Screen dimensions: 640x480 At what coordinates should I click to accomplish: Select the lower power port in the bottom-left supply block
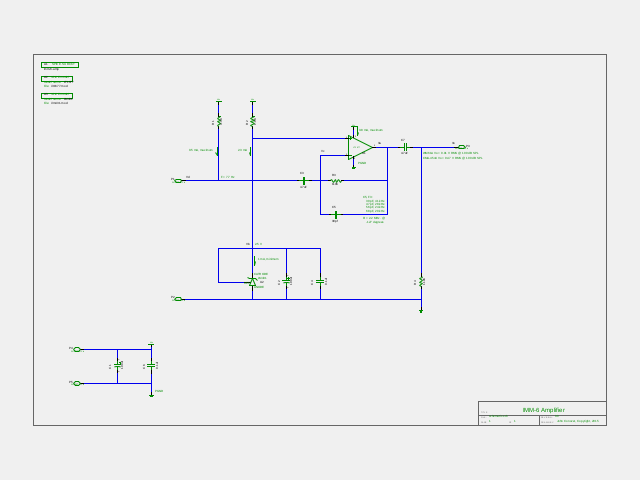point(77,383)
